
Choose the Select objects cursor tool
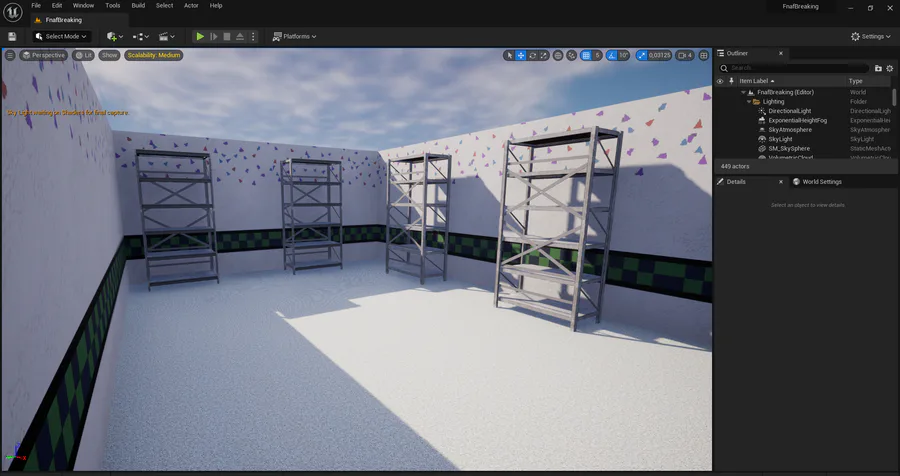[509, 55]
